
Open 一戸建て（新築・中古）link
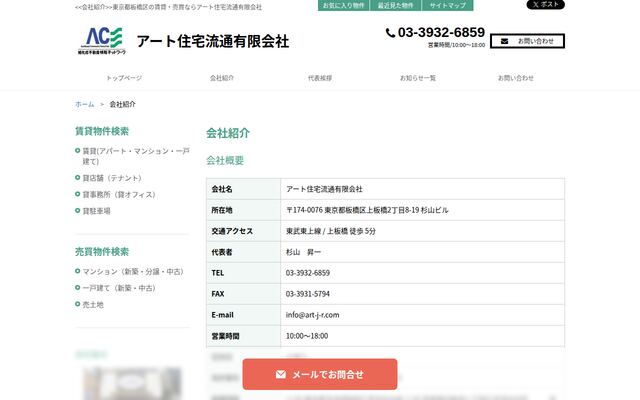click(119, 288)
